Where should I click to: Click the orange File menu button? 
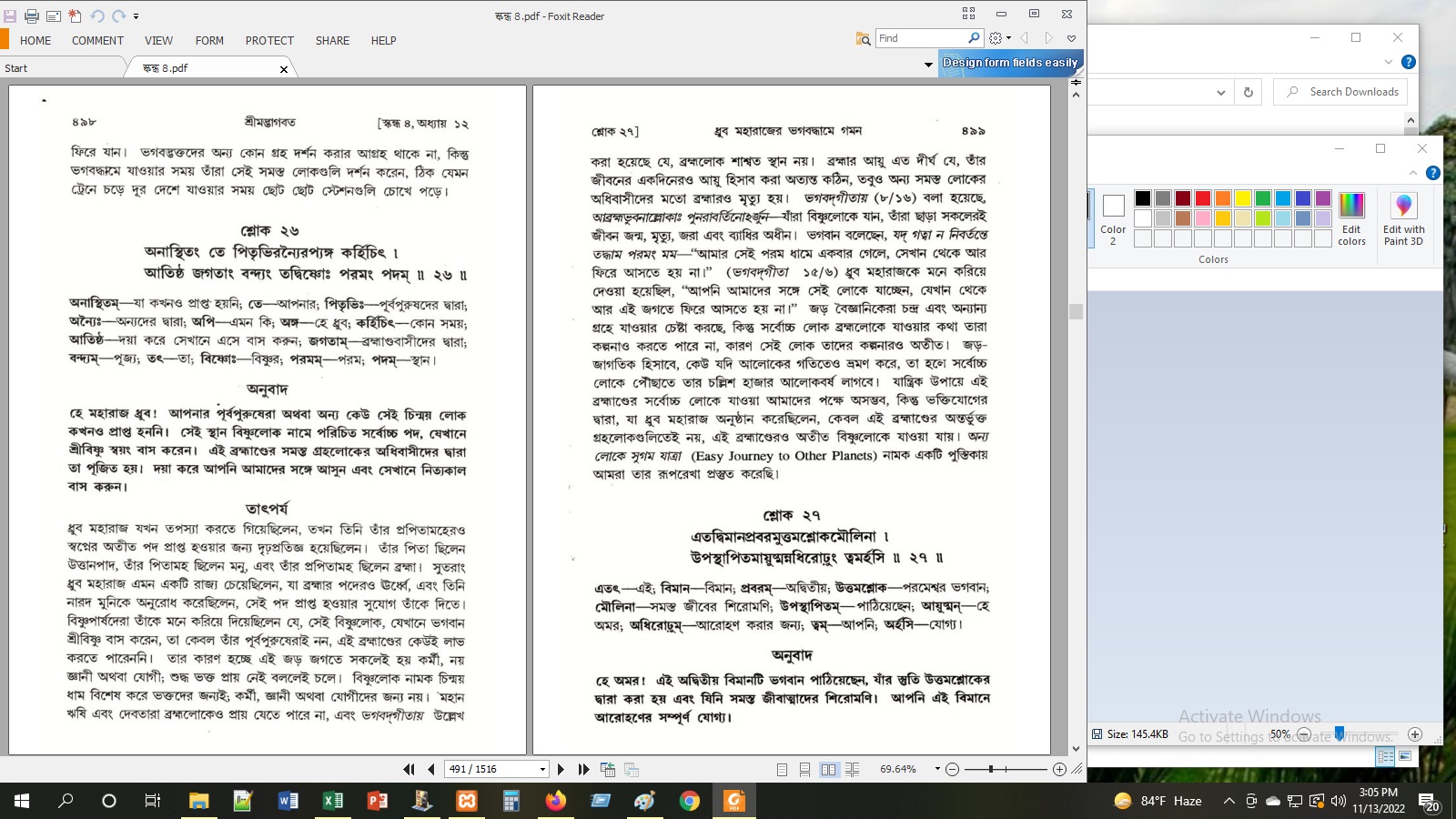tap(5, 39)
